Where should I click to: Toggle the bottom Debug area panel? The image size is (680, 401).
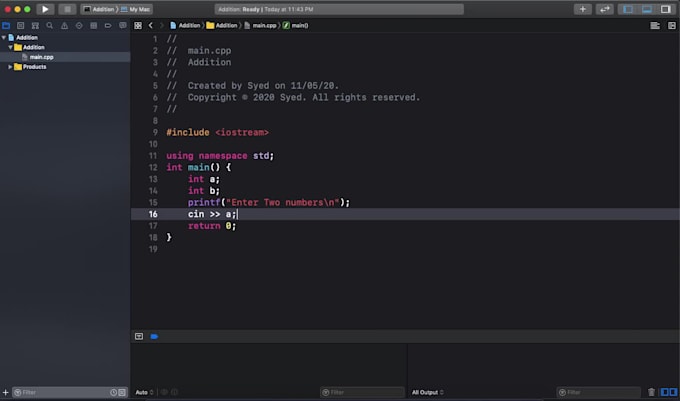pyautogui.click(x=647, y=9)
